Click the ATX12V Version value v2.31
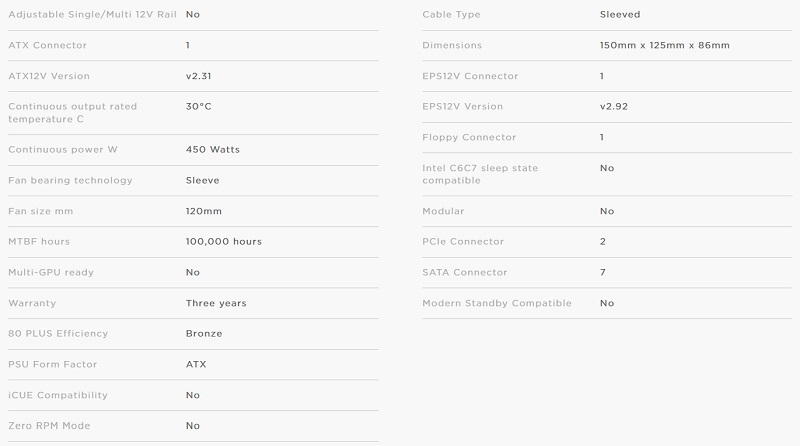This screenshot has width=800, height=446. (x=198, y=76)
